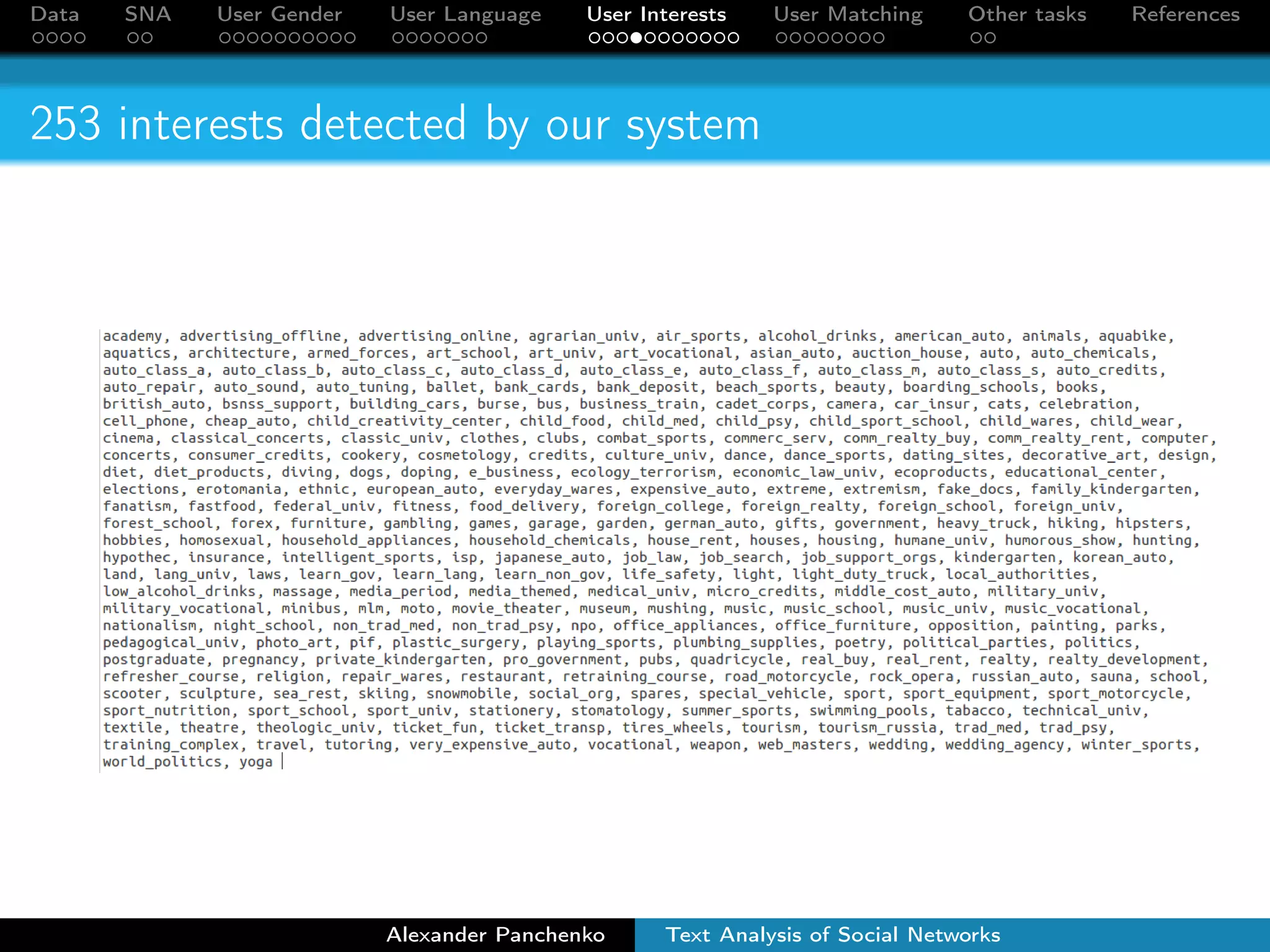Click first slide dot under User Gender
The width and height of the screenshot is (1270, 952).
[225, 38]
